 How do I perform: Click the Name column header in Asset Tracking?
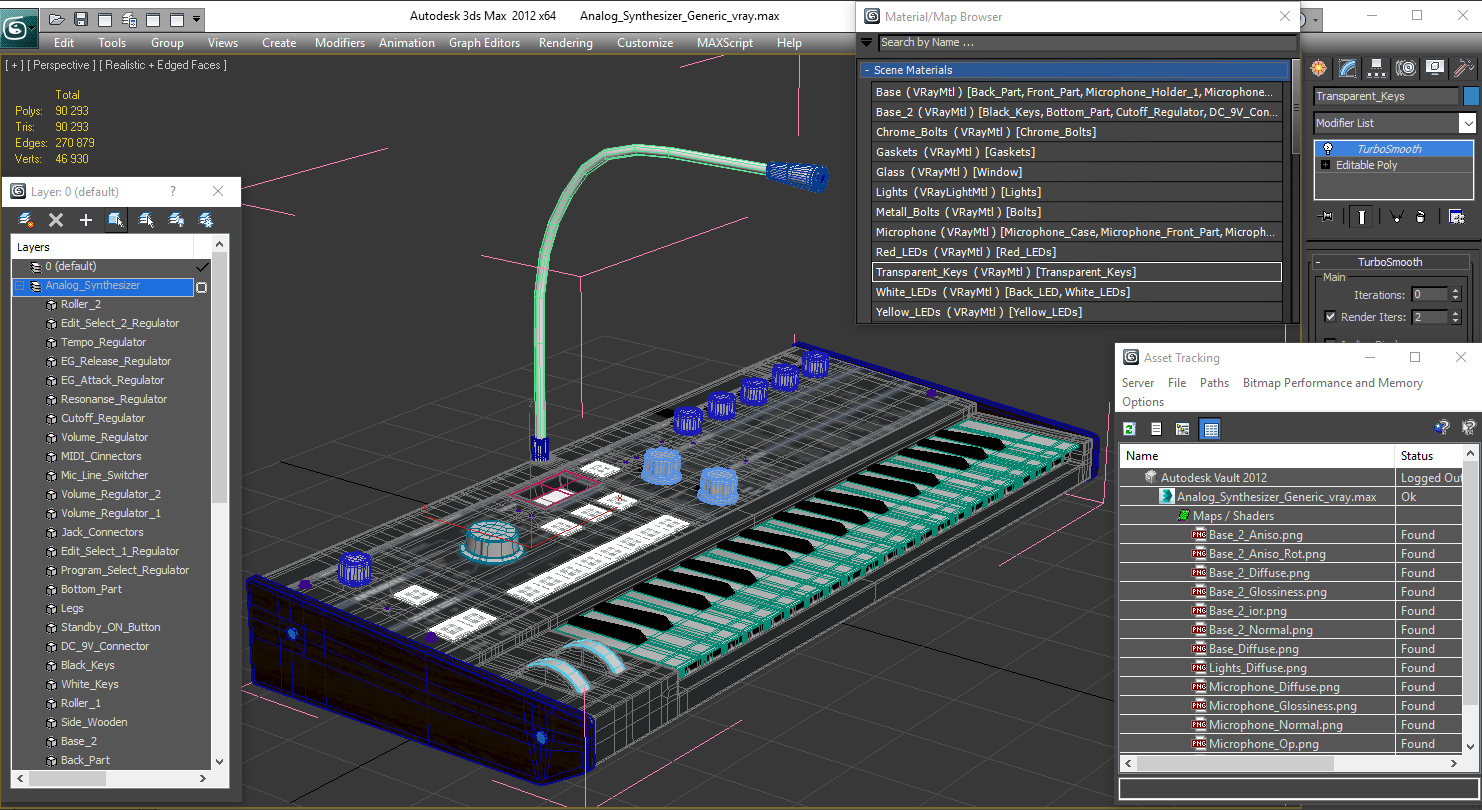pos(1257,455)
